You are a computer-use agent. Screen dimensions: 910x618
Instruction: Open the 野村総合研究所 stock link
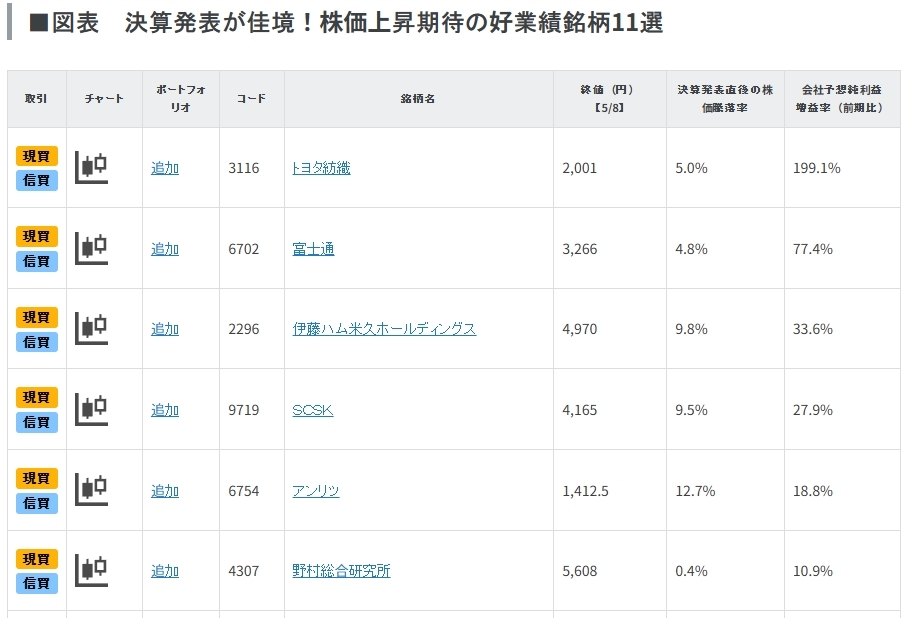[x=341, y=571]
